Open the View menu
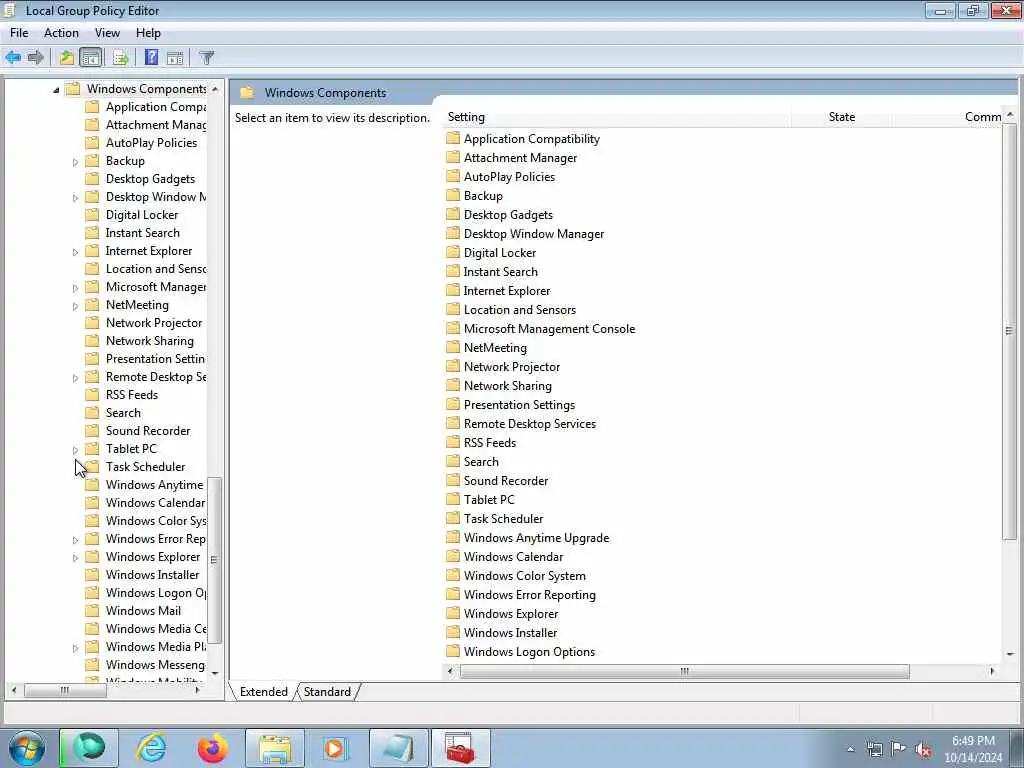Screen dimensions: 1024x768 point(107,33)
